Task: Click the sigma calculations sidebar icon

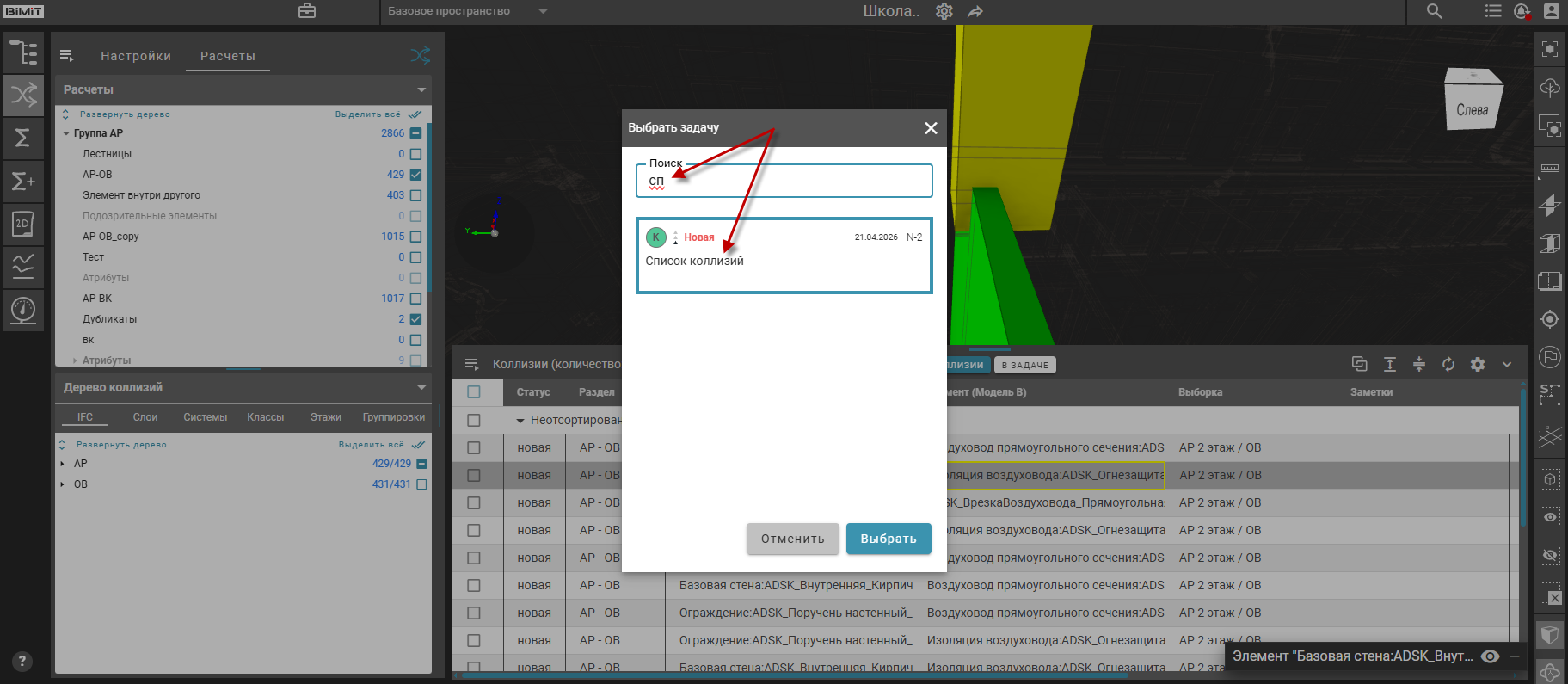Action: (23, 138)
